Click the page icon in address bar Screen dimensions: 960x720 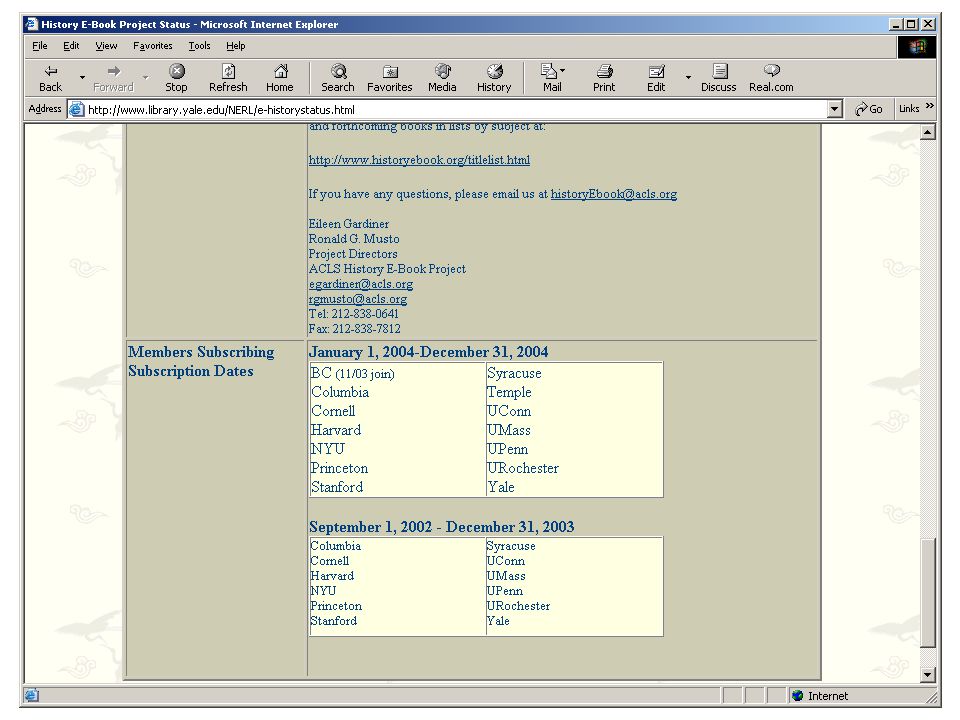point(76,110)
